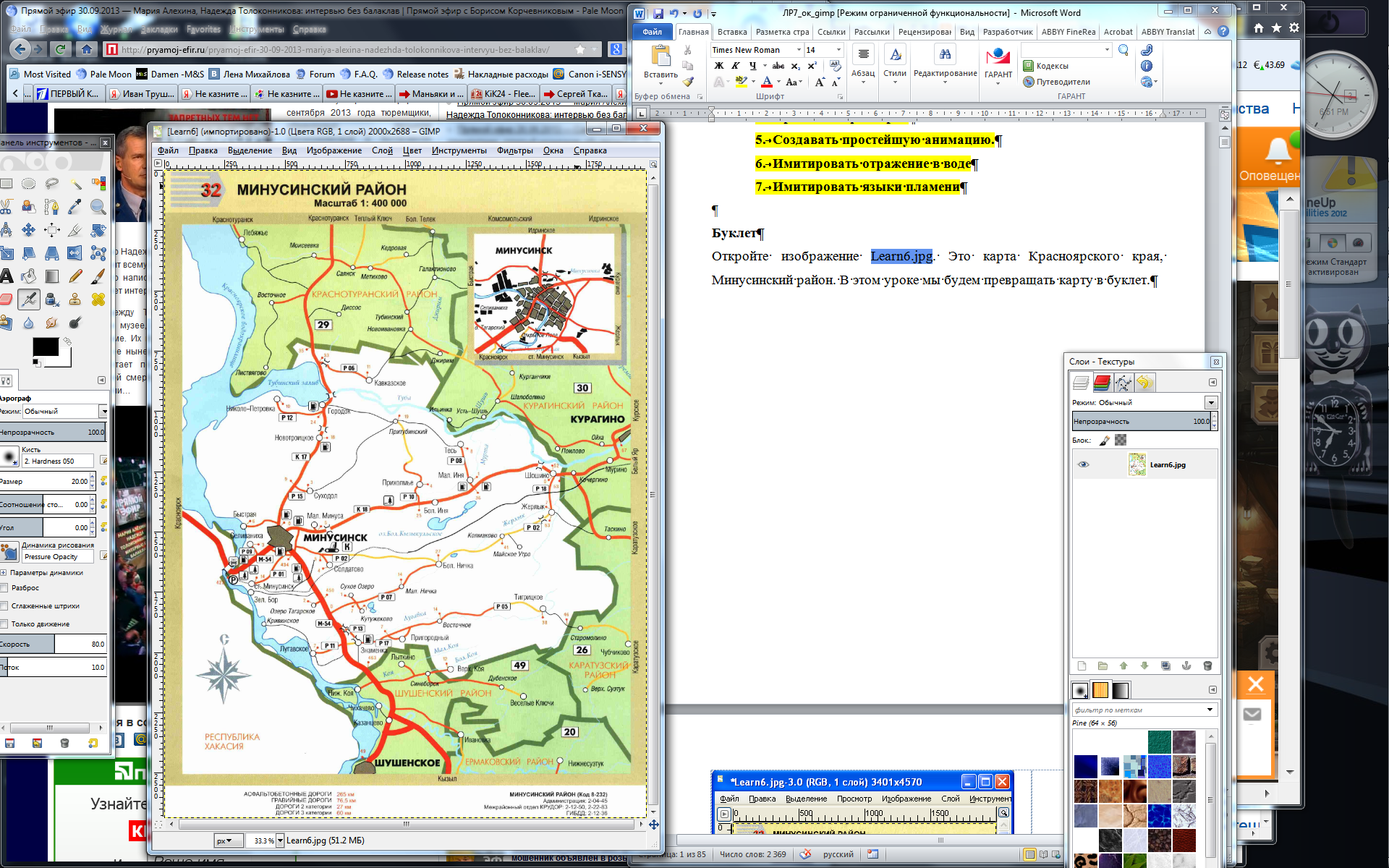The height and width of the screenshot is (868, 1389).
Task: Select the Airbrush tool
Action: [29, 299]
